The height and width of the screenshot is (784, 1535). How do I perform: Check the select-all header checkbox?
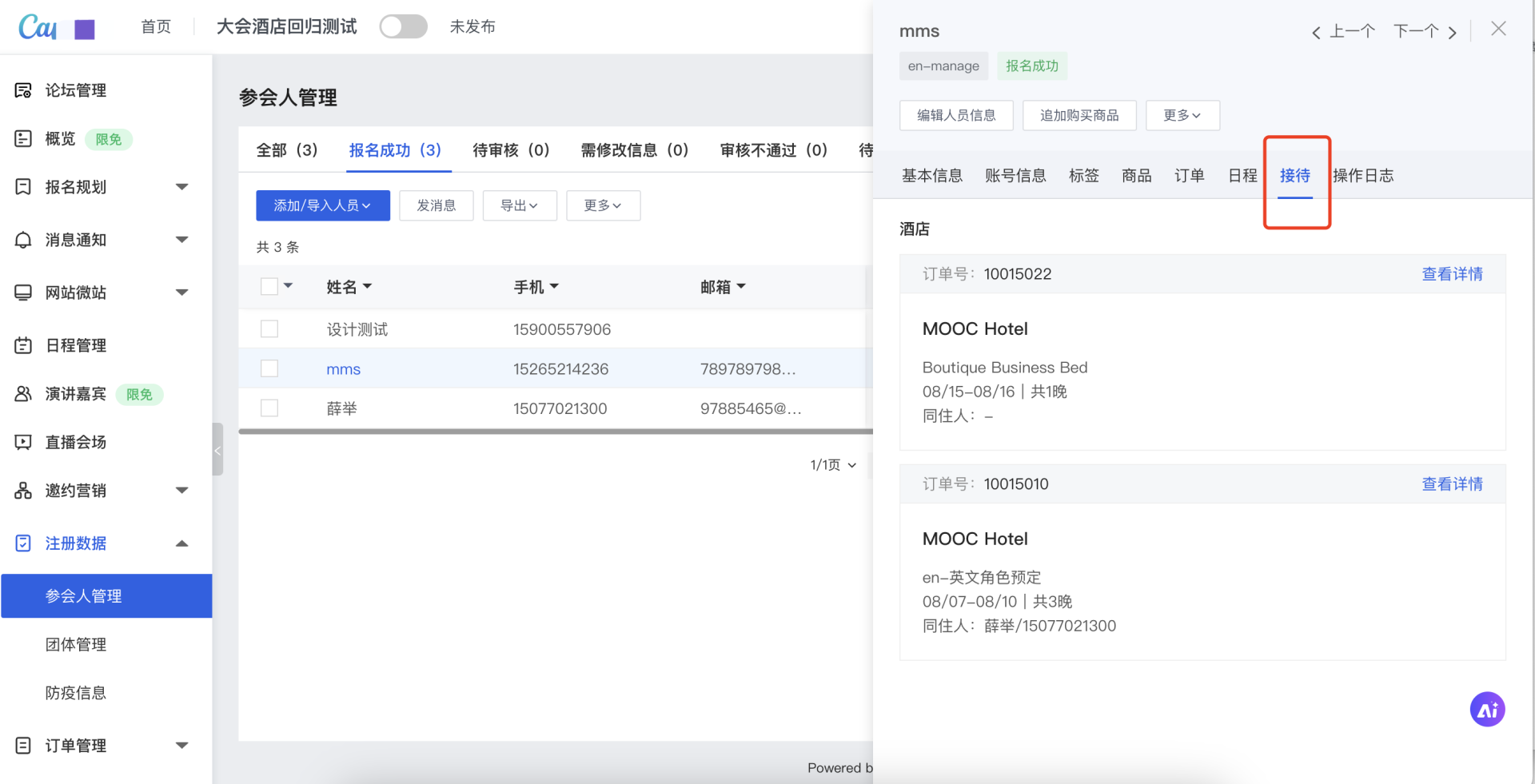click(x=269, y=286)
